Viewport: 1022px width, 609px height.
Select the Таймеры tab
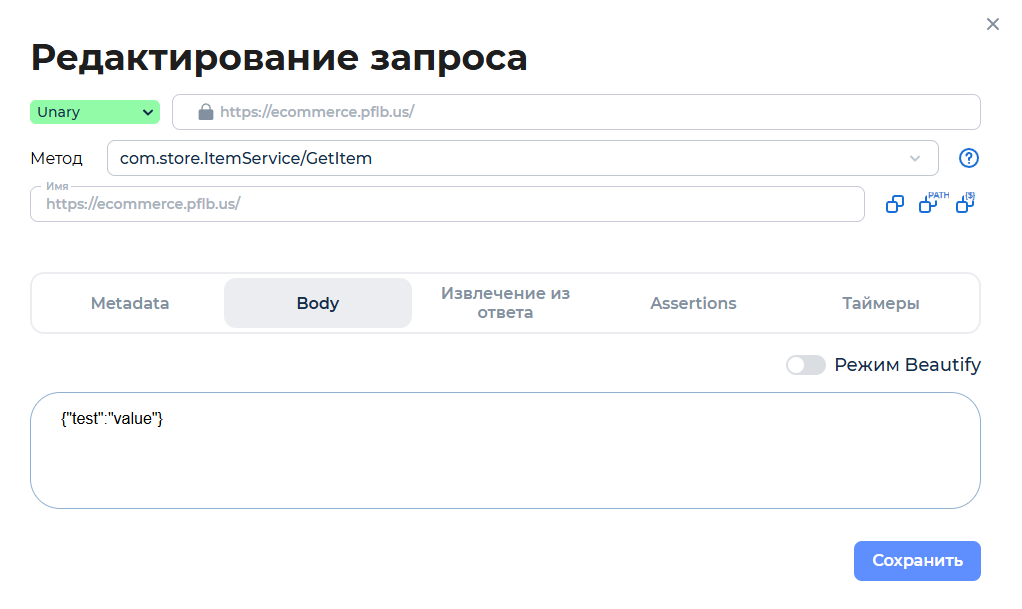(880, 302)
